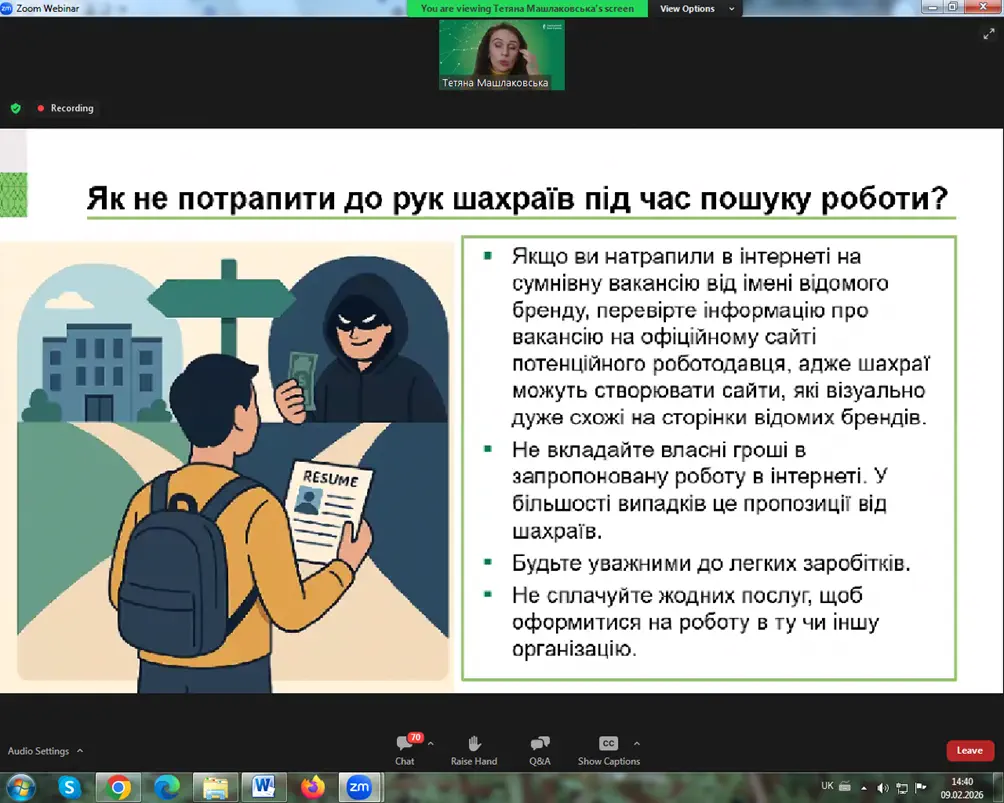This screenshot has width=1004, height=803.
Task: Open the Chat panel
Action: coord(404,748)
